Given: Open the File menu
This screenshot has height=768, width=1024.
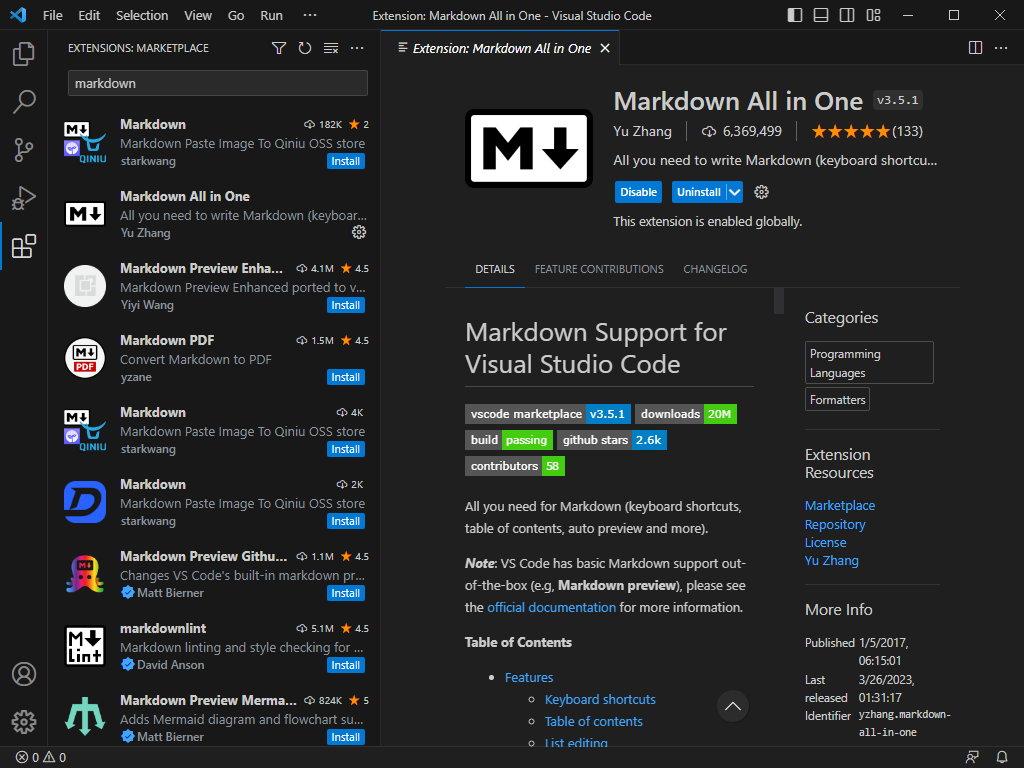Looking at the screenshot, I should 53,15.
